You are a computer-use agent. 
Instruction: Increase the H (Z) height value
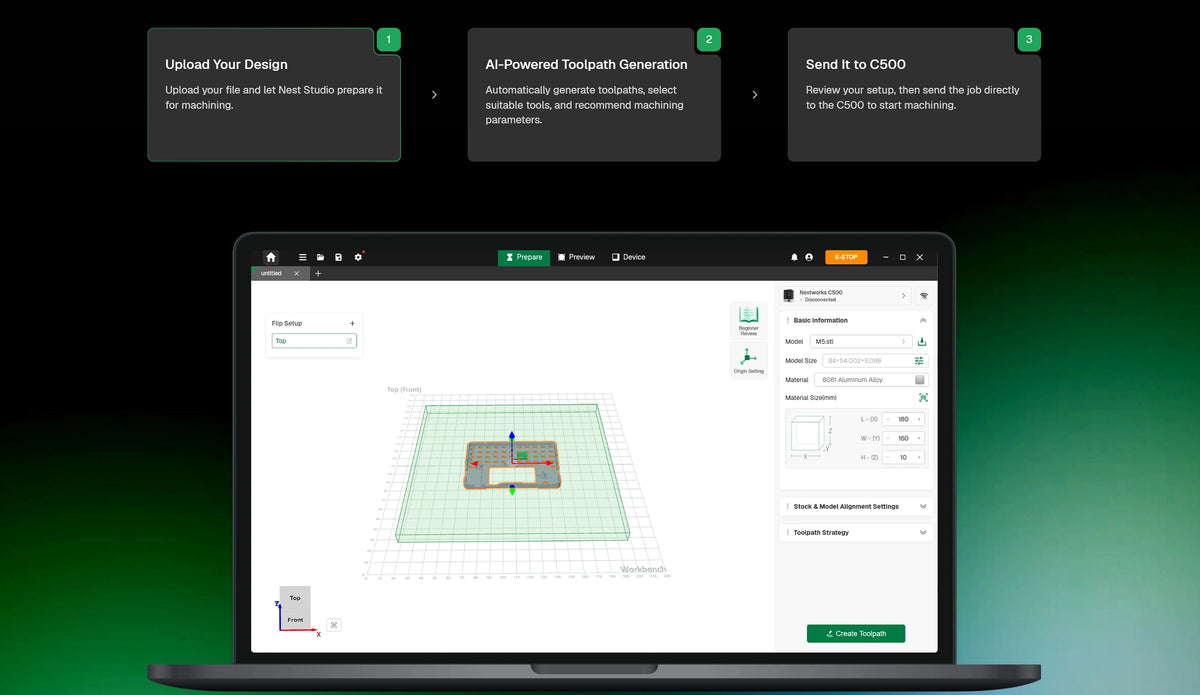(x=920, y=457)
